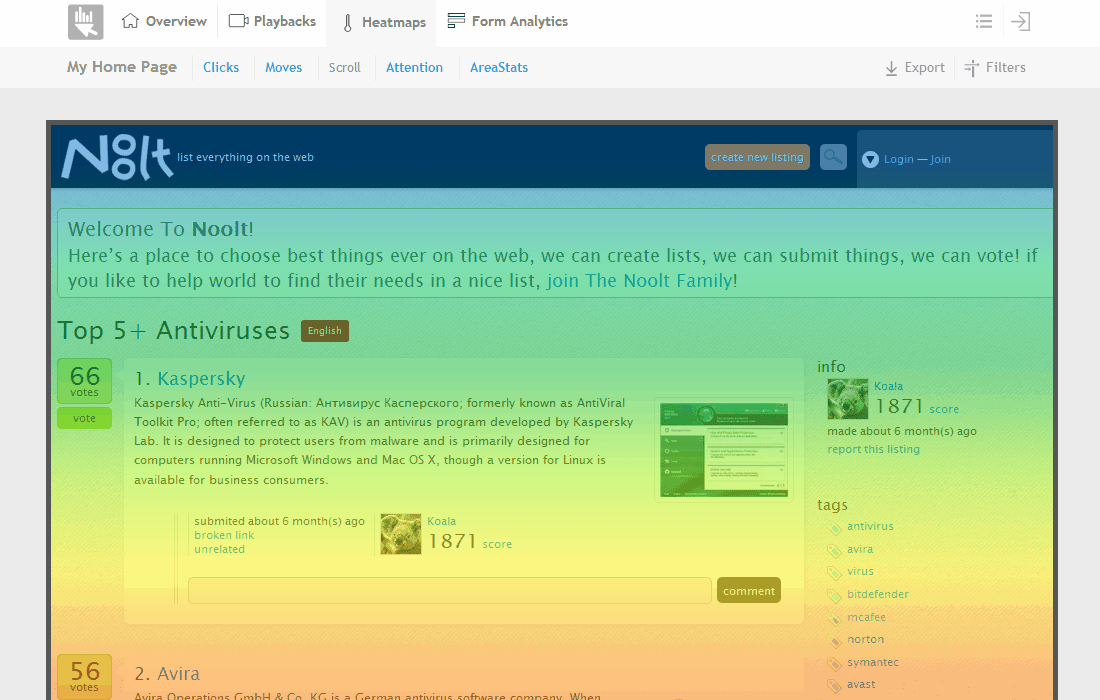Open the list menu icon
This screenshot has width=1100, height=700.
point(984,21)
